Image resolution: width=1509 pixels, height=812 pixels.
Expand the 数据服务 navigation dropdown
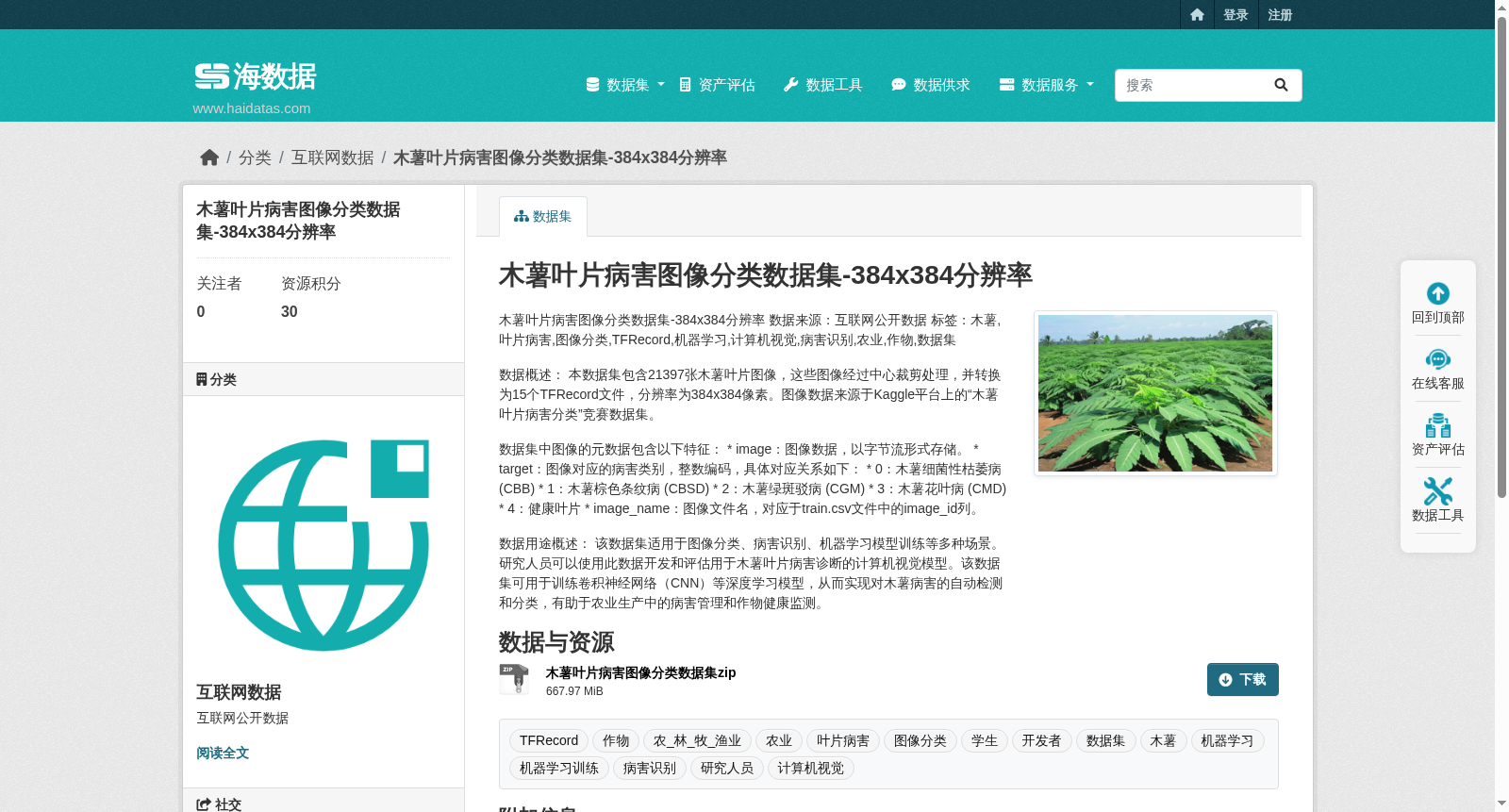[1047, 85]
